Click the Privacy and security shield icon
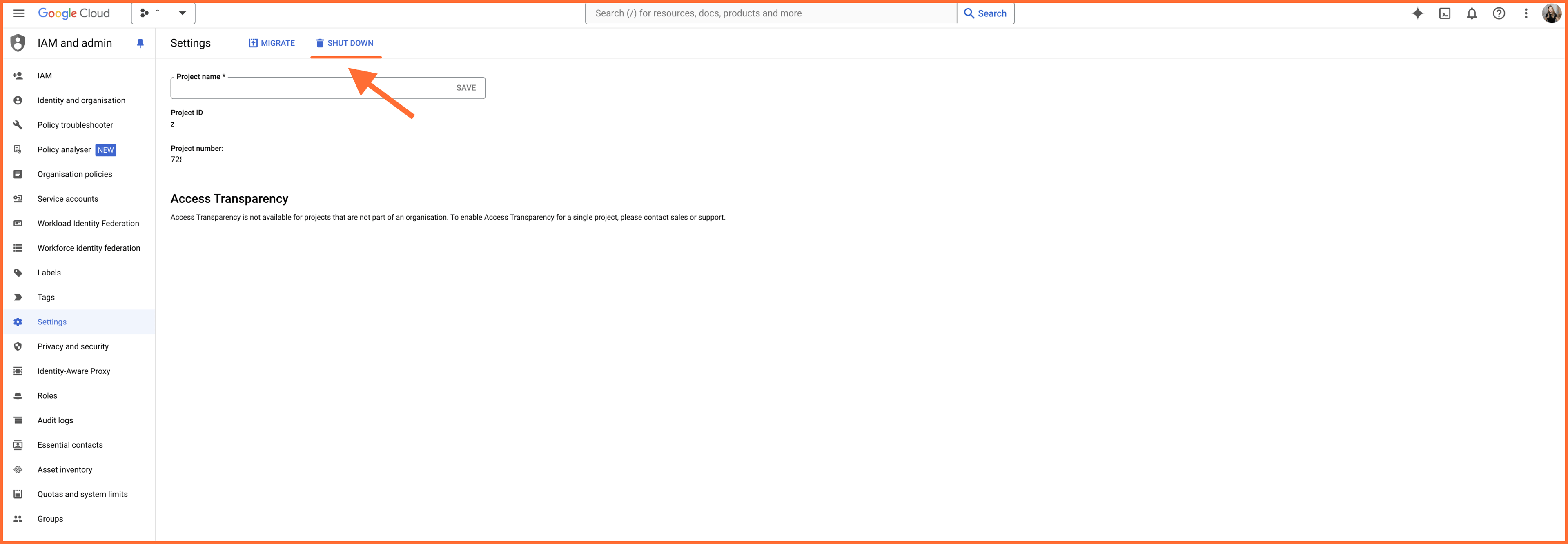Screen dimensions: 1568x544 point(18,347)
